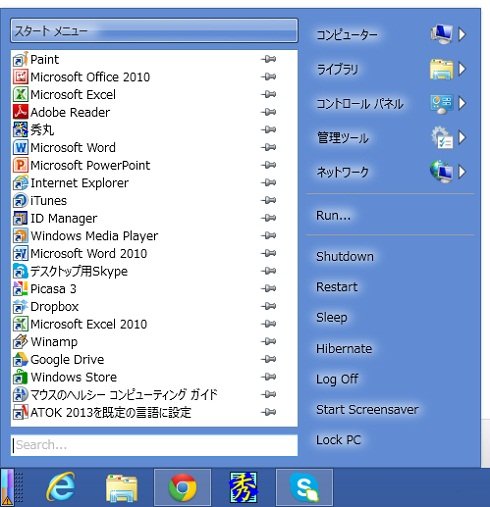
Task: Choose Hibernate from the power options
Action: coord(344,349)
